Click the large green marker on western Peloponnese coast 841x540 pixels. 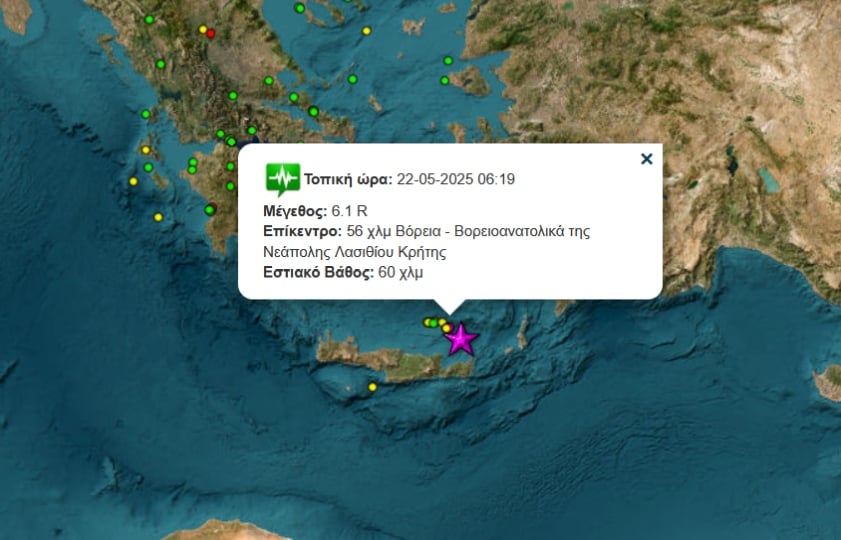210,210
